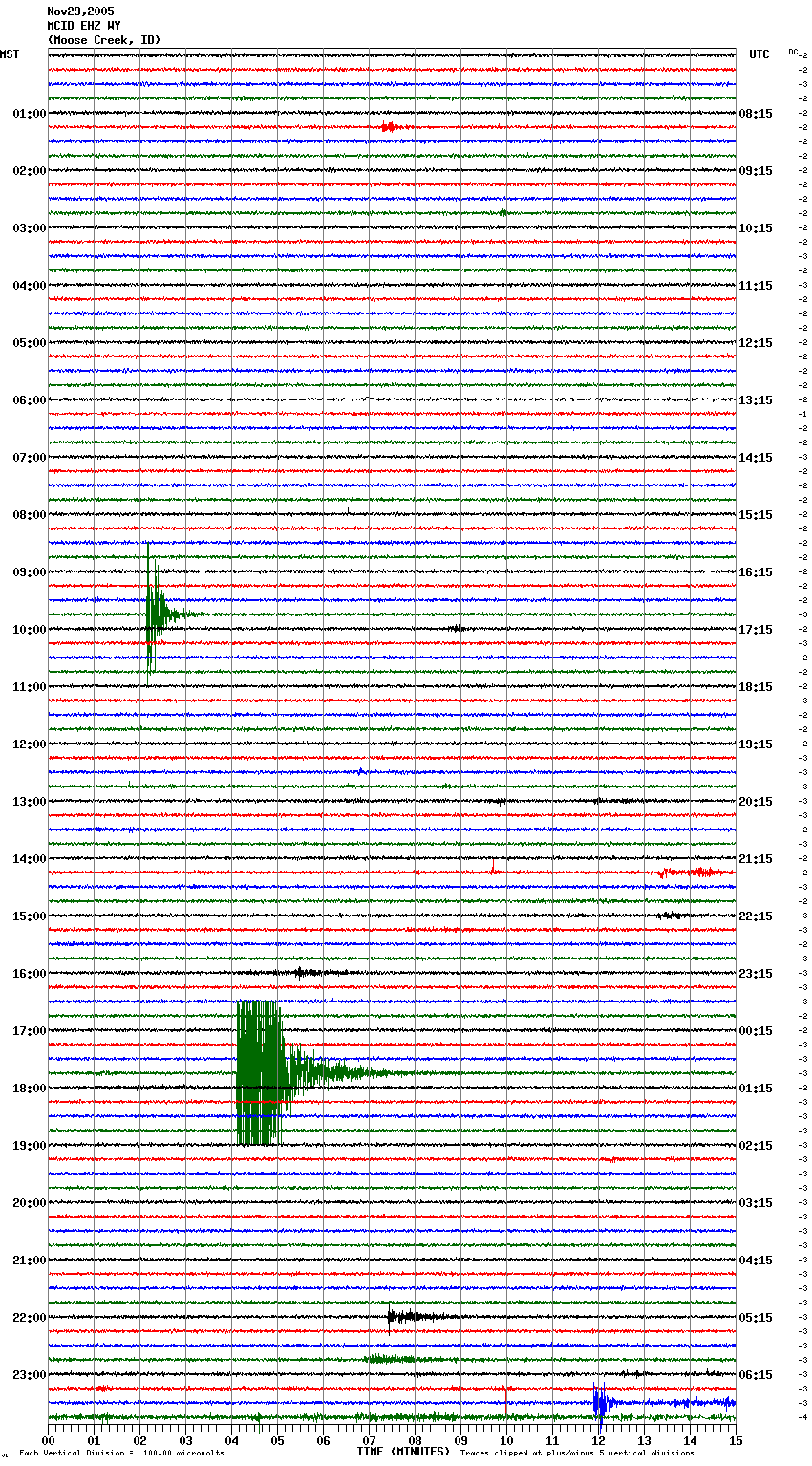Click the MST column heading
The width and height of the screenshot is (812, 1466).
(10, 54)
